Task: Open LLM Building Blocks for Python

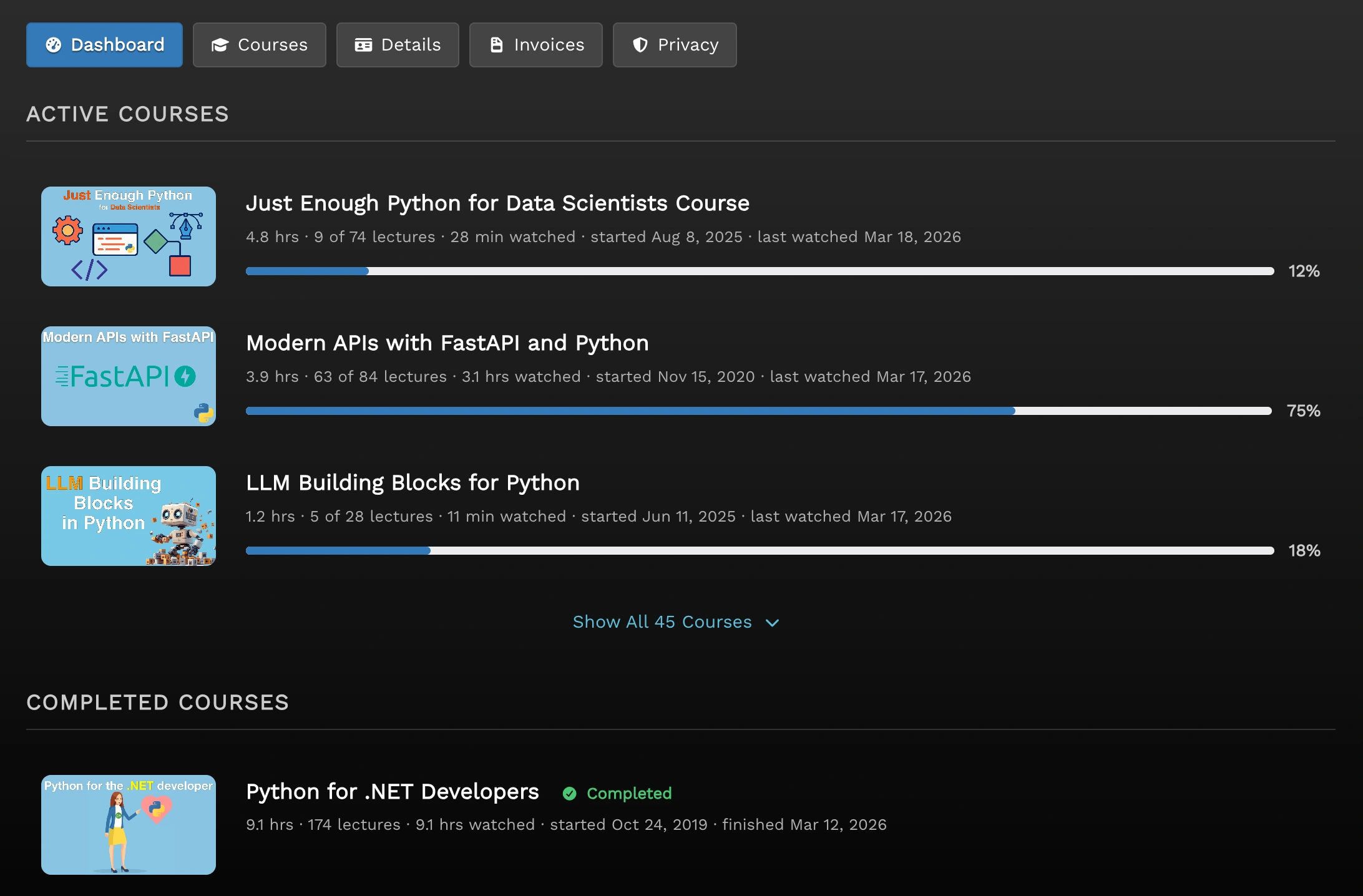Action: (x=413, y=482)
